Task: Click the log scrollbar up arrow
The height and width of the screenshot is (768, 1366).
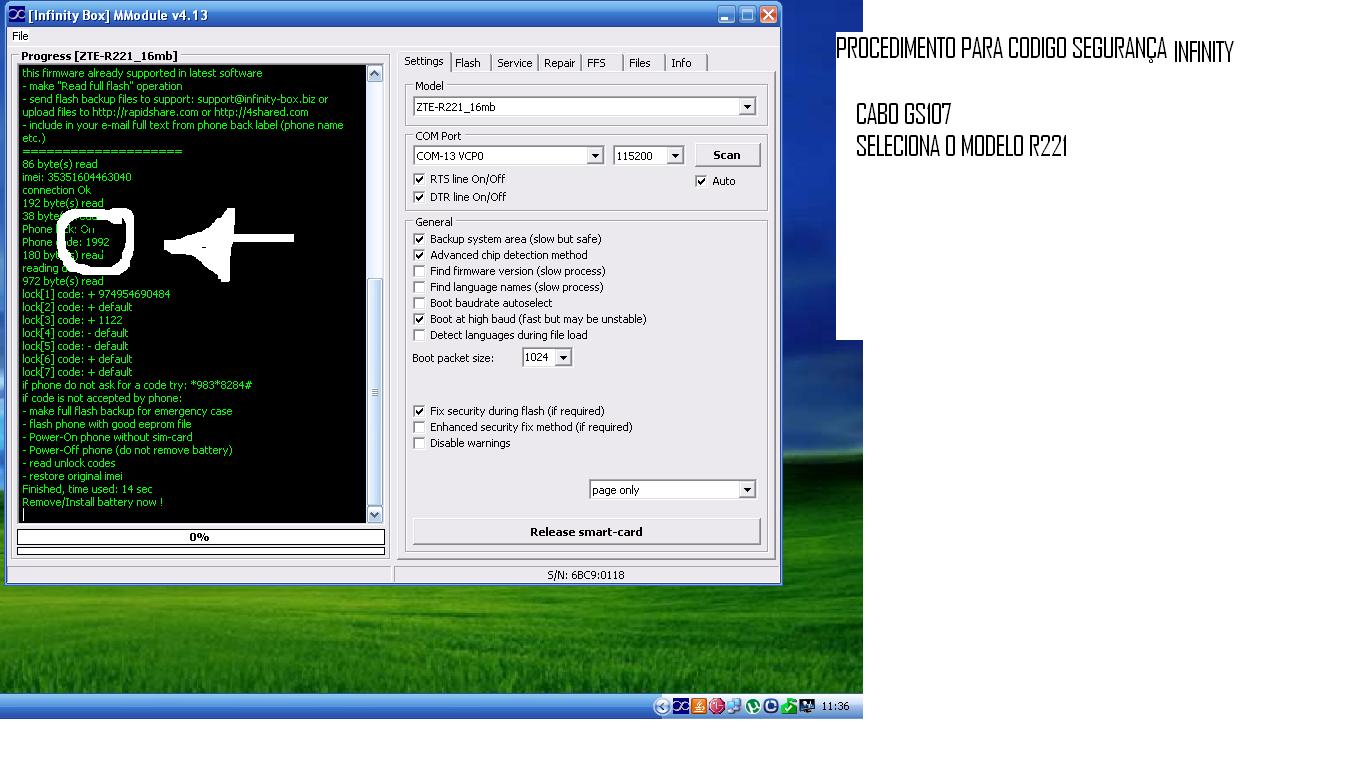Action: [x=375, y=73]
